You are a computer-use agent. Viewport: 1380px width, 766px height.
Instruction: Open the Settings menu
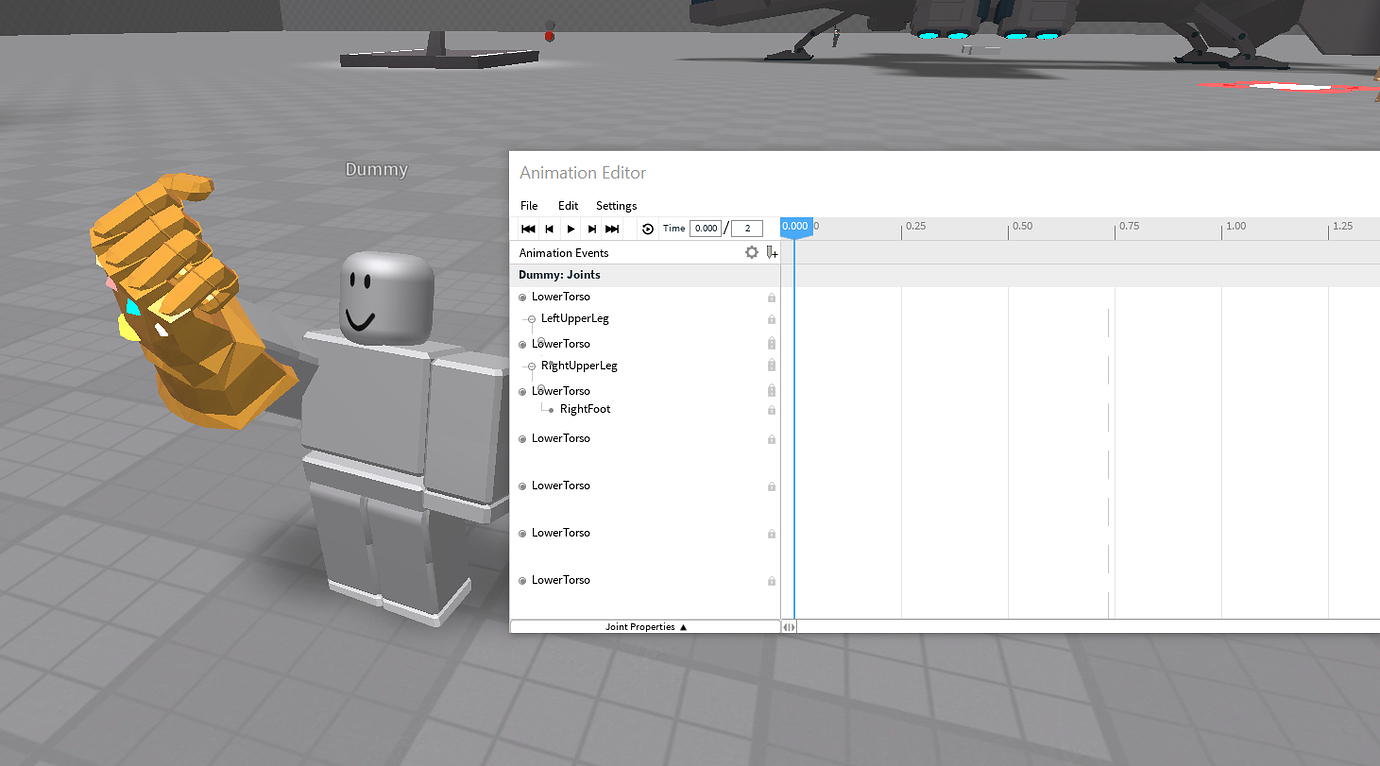pos(616,206)
